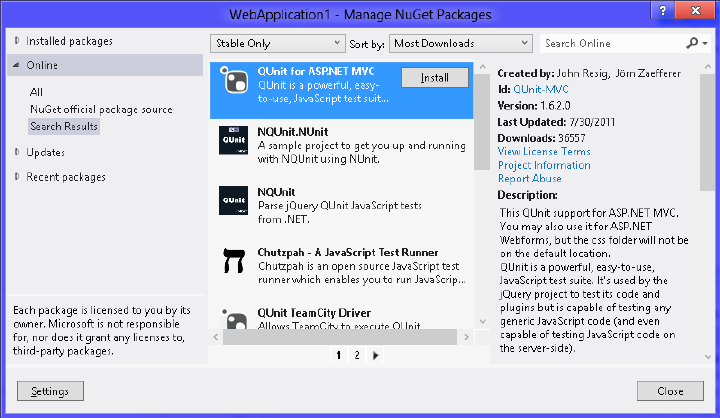Click details pane scroll down arrow
Viewport: 720px width, 418px height.
(x=708, y=356)
